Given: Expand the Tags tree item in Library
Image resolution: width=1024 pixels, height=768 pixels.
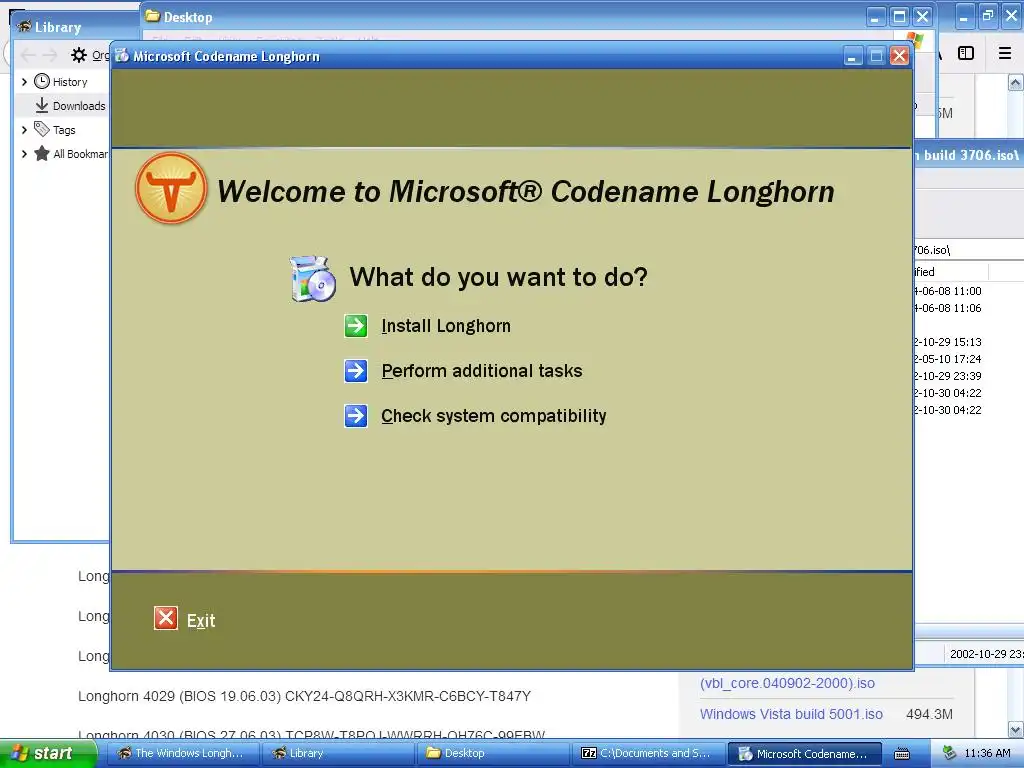Looking at the screenshot, I should [24, 130].
